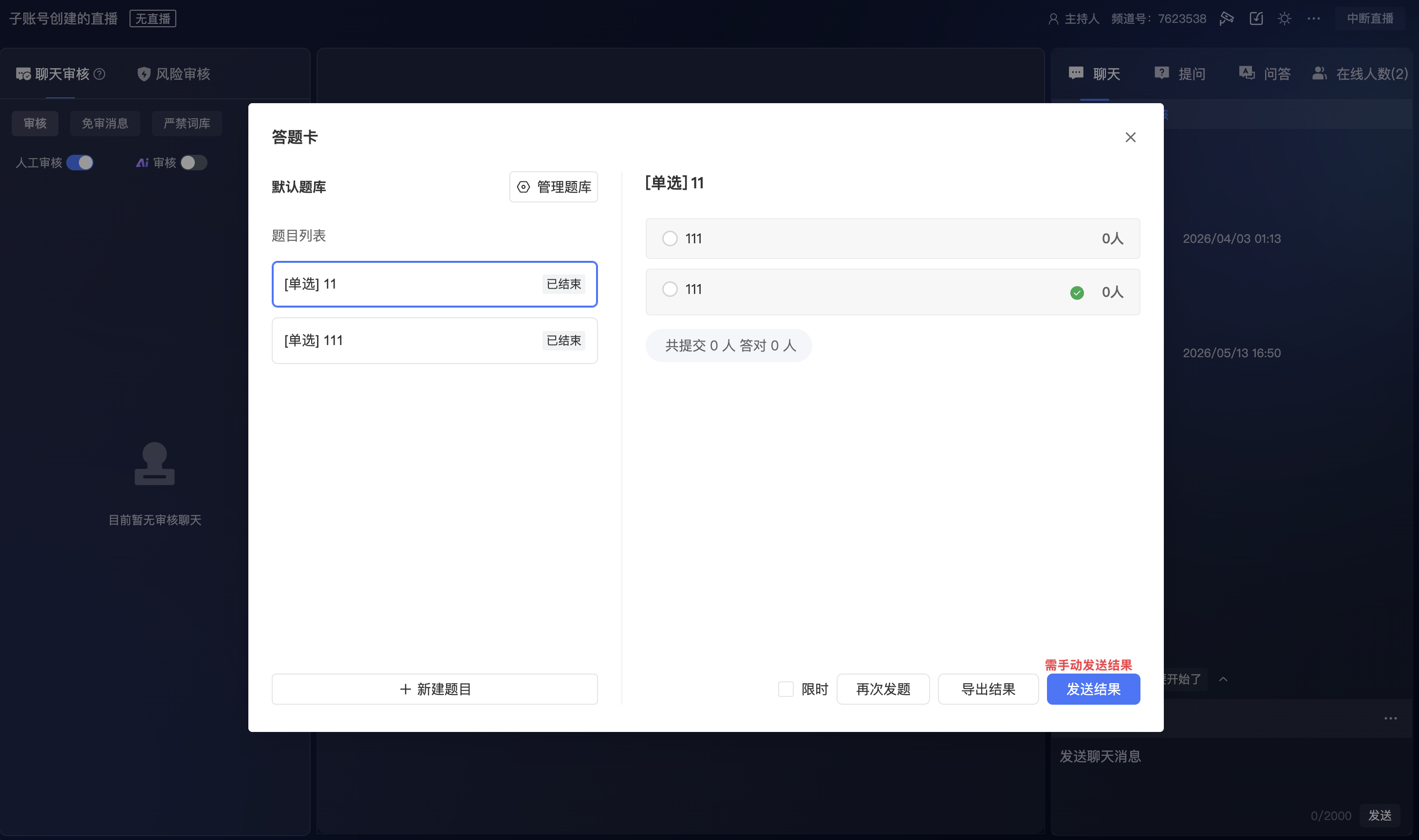
Task: Click the 2026/05/13 16:50 timestamp
Action: [x=1232, y=353]
